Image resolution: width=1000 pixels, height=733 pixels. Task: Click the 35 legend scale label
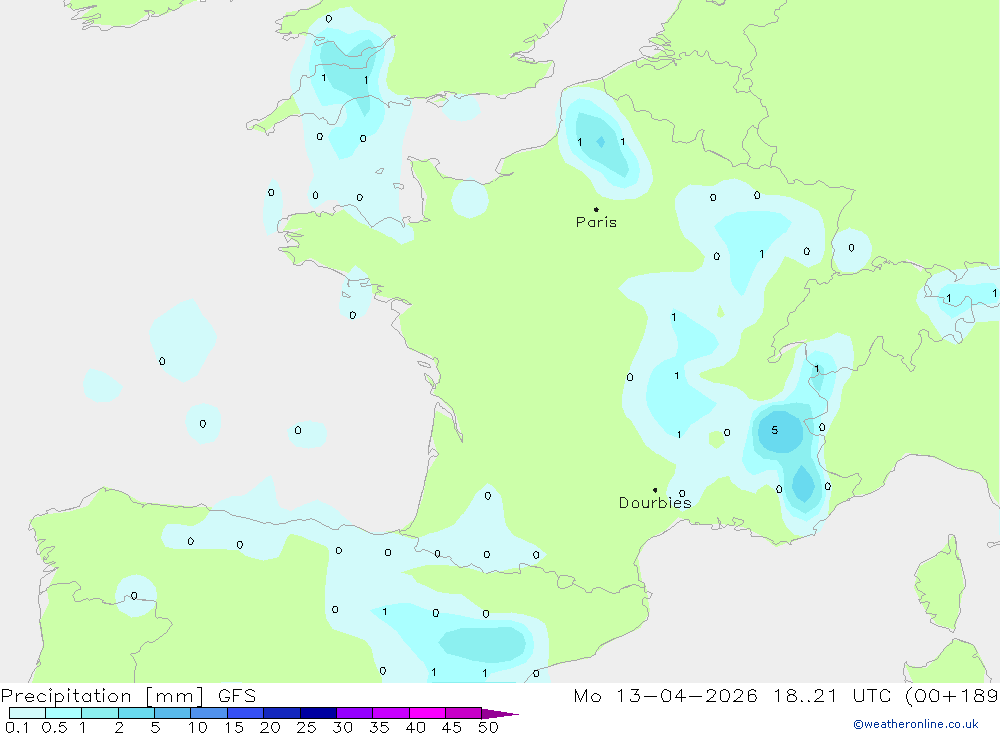(379, 727)
